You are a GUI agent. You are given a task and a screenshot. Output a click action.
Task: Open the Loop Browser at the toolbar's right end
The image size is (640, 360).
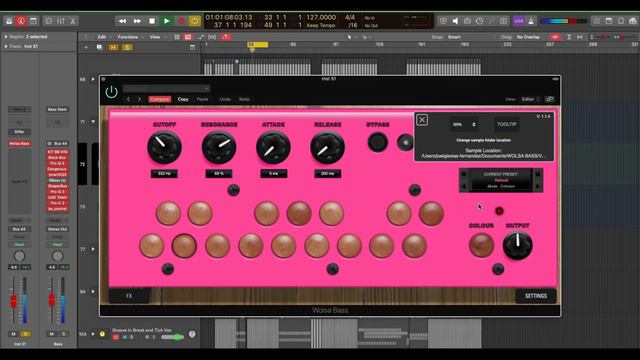point(621,21)
